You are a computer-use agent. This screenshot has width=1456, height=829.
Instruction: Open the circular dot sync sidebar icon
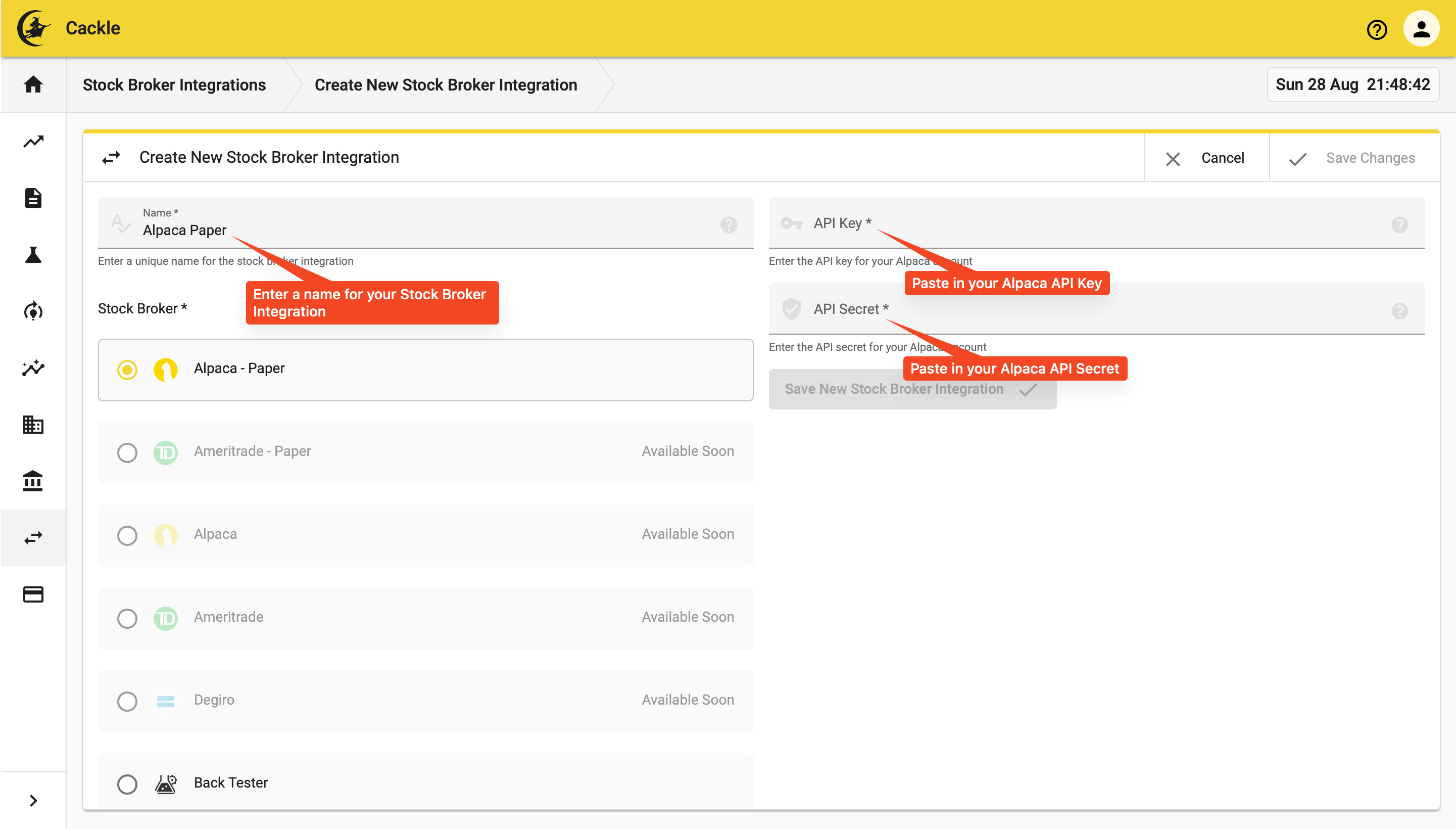[33, 311]
